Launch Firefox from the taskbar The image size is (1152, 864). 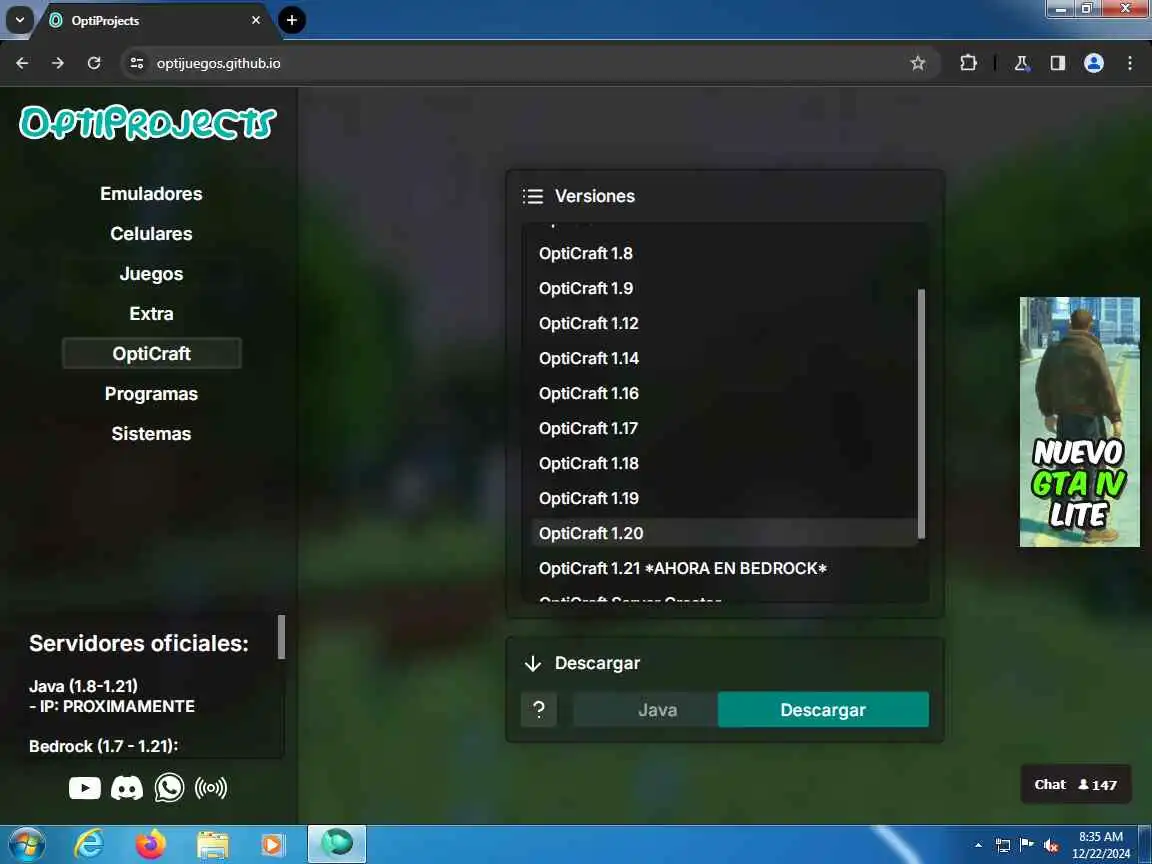click(151, 845)
